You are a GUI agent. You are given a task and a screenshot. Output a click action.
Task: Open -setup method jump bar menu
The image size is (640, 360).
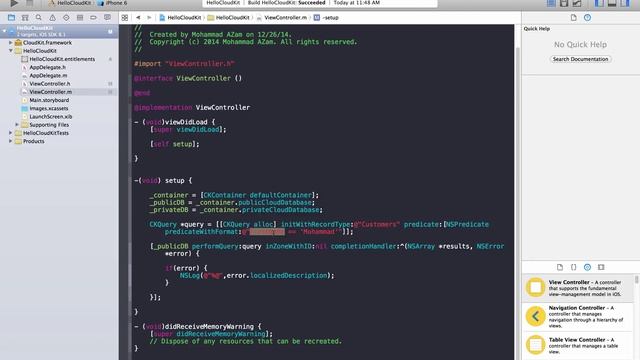327,18
